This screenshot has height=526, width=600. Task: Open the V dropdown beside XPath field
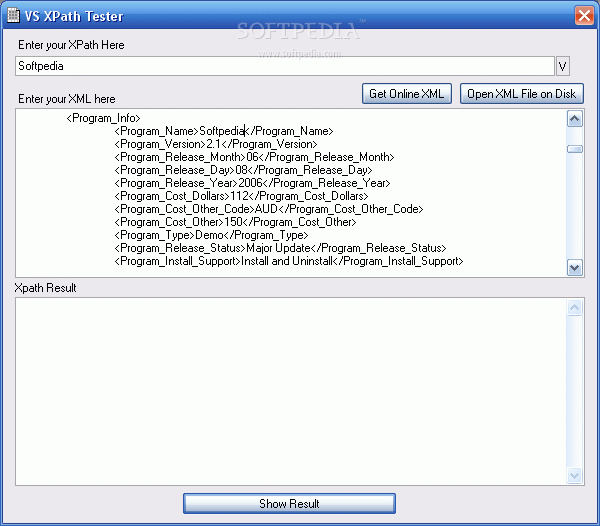click(562, 66)
